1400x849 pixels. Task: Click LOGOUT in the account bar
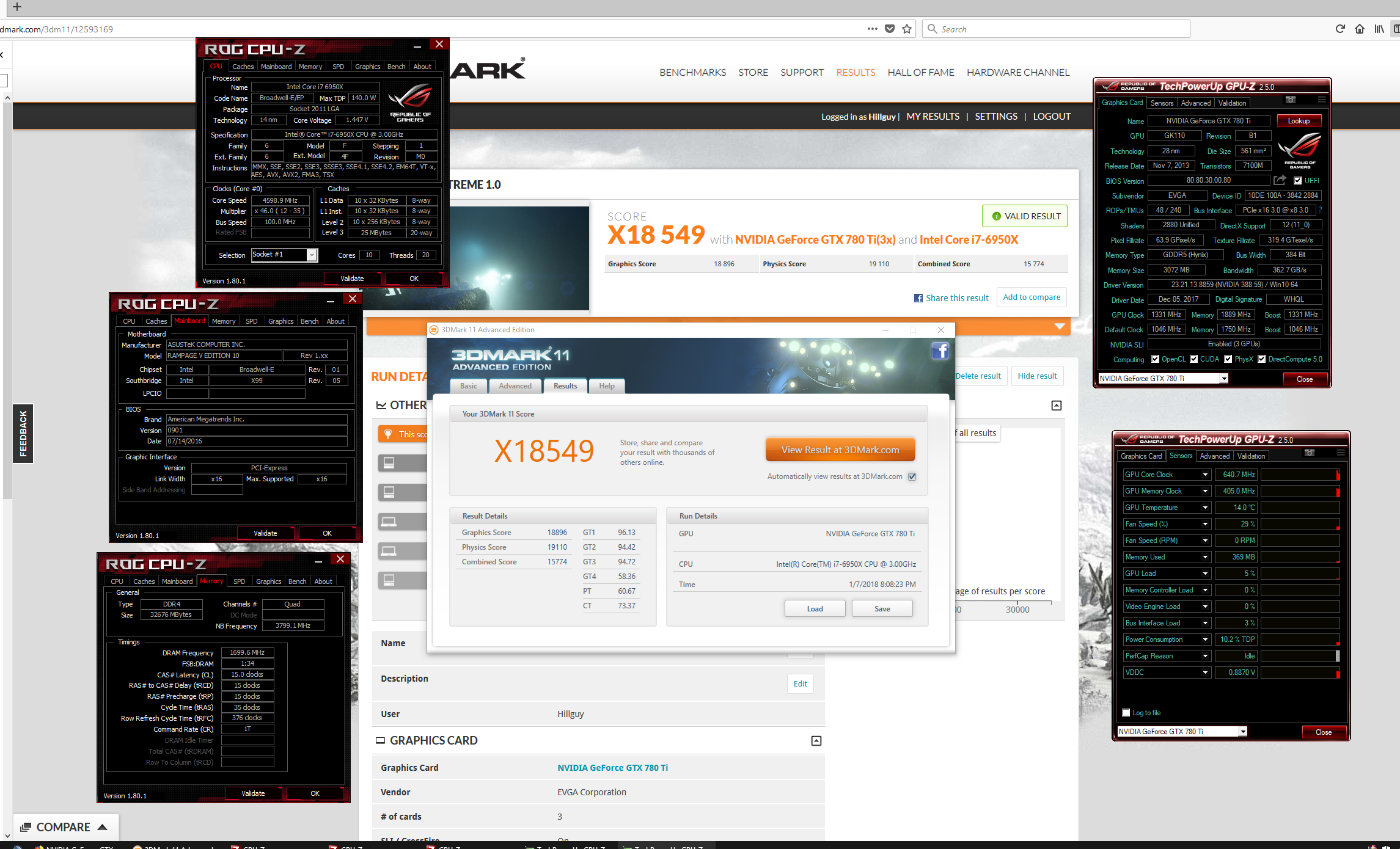[1052, 117]
